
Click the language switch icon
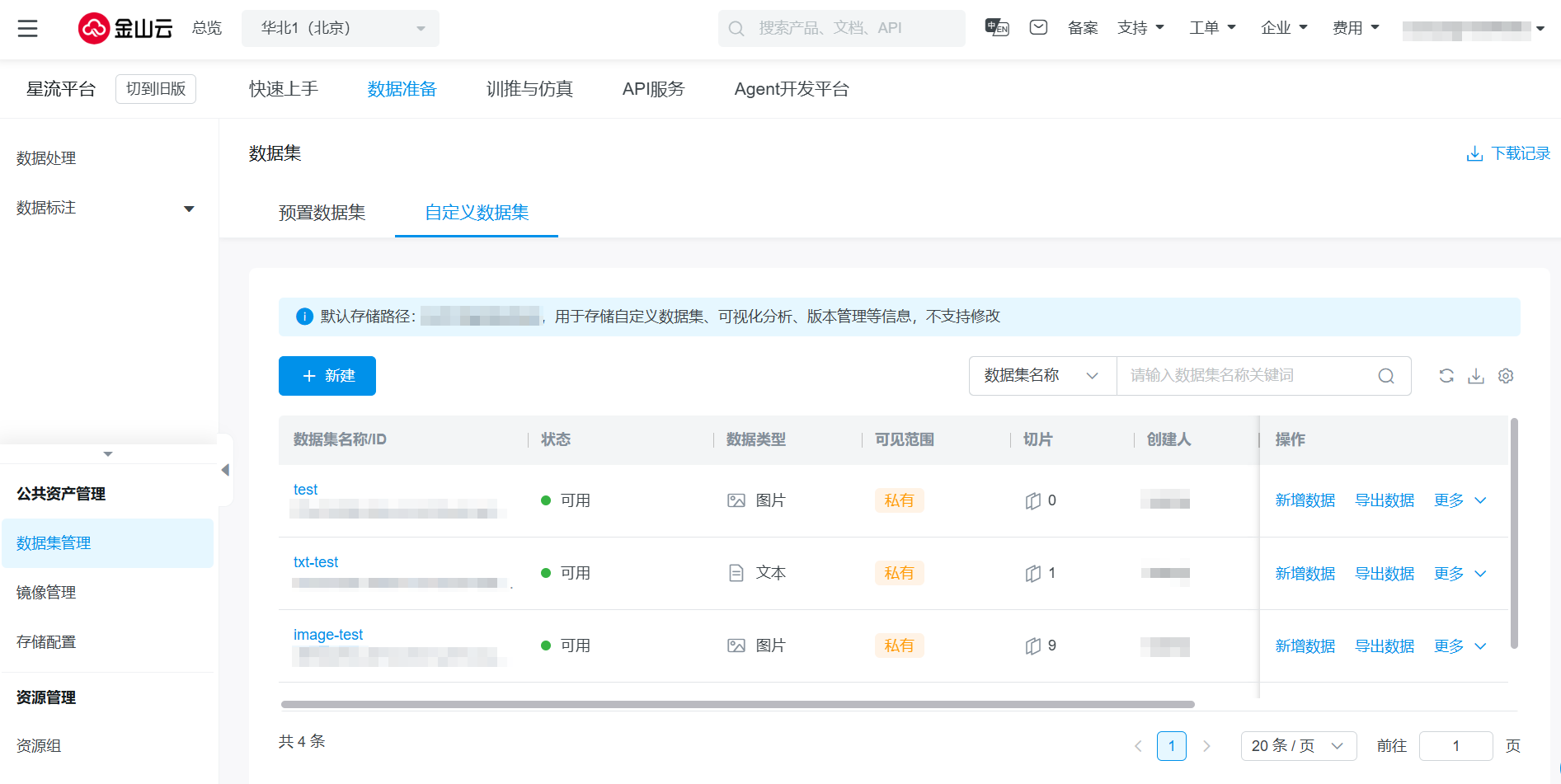[996, 28]
